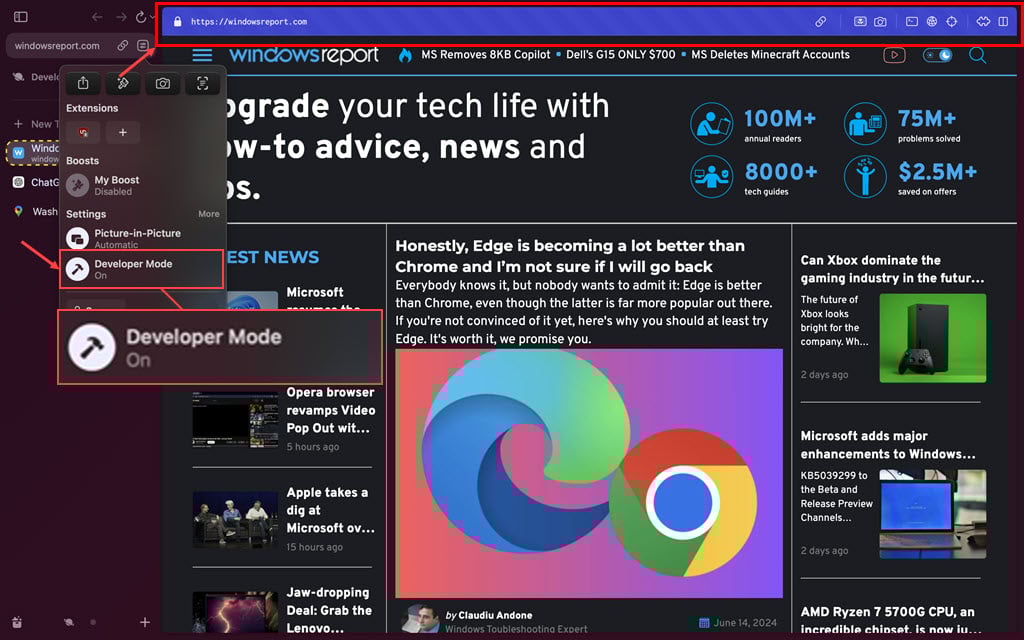1024x640 pixels.
Task: Open the console icon in blue toolbar
Action: click(912, 22)
